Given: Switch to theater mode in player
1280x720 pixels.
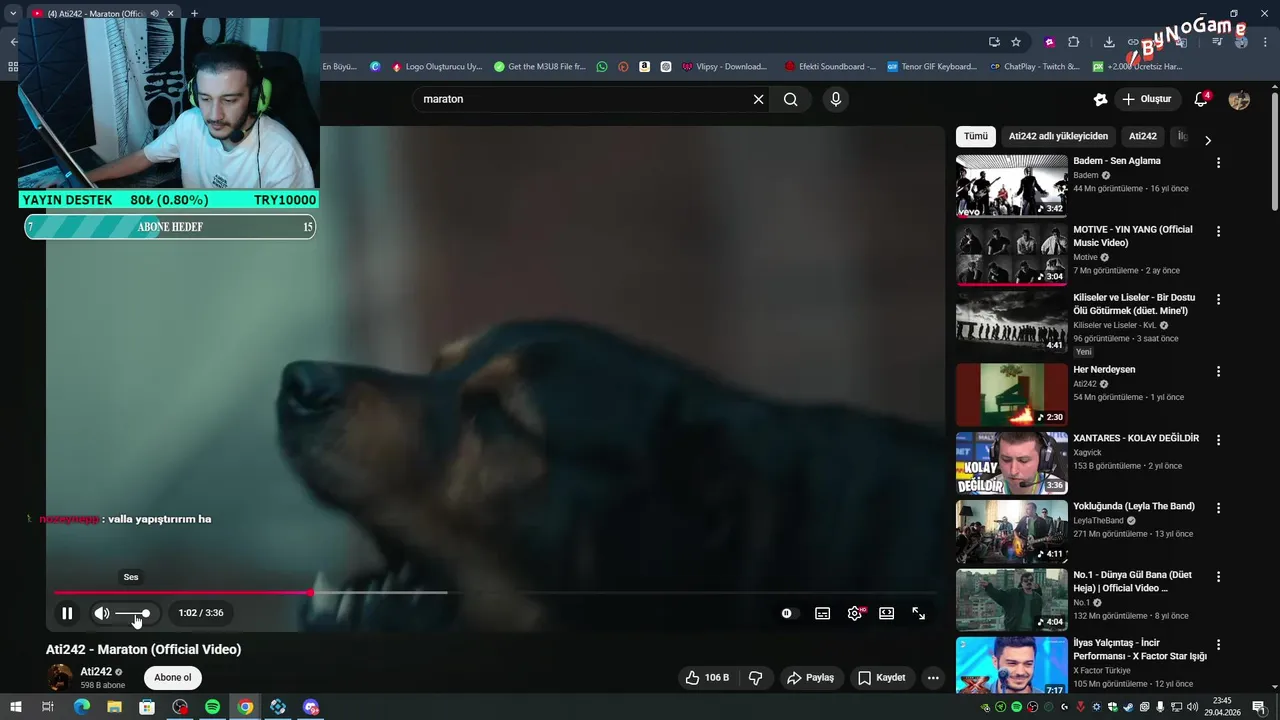Looking at the screenshot, I should [x=886, y=613].
